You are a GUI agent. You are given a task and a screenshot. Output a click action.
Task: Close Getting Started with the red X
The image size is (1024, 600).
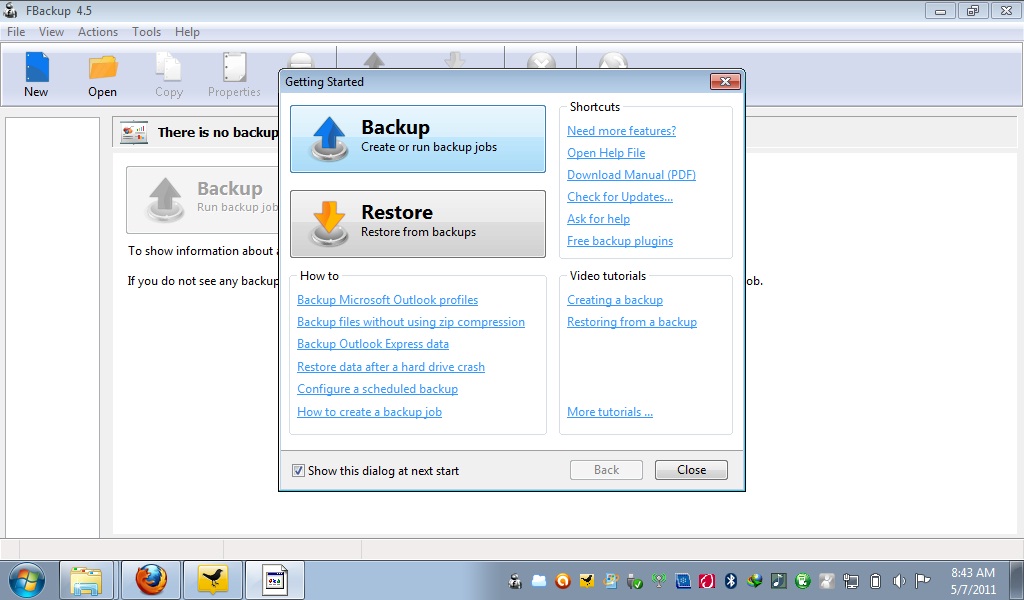pyautogui.click(x=725, y=82)
